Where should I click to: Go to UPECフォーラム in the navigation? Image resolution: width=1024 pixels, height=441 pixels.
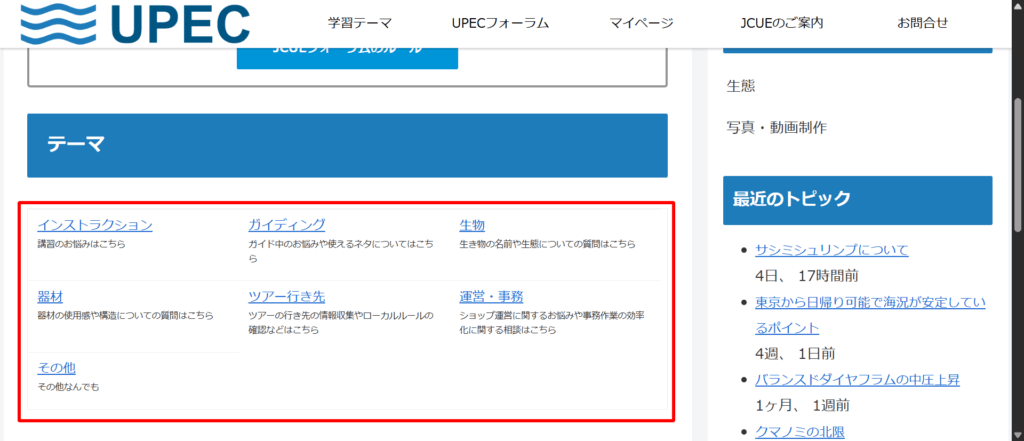coord(500,23)
